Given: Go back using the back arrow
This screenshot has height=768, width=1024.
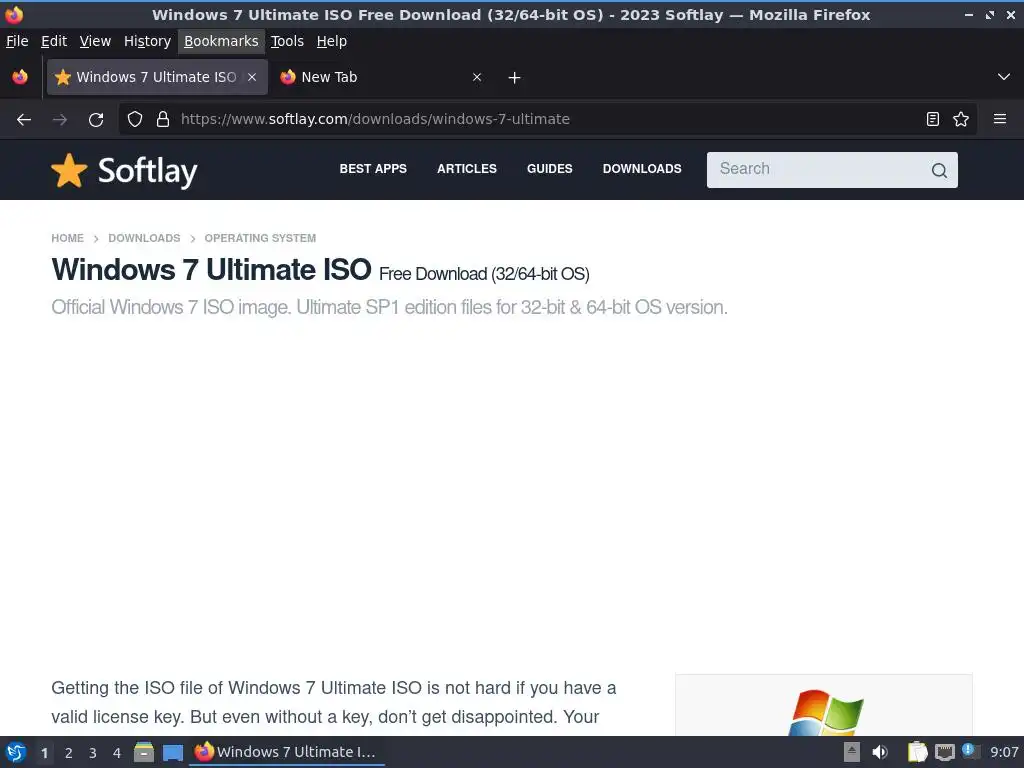Looking at the screenshot, I should (24, 120).
